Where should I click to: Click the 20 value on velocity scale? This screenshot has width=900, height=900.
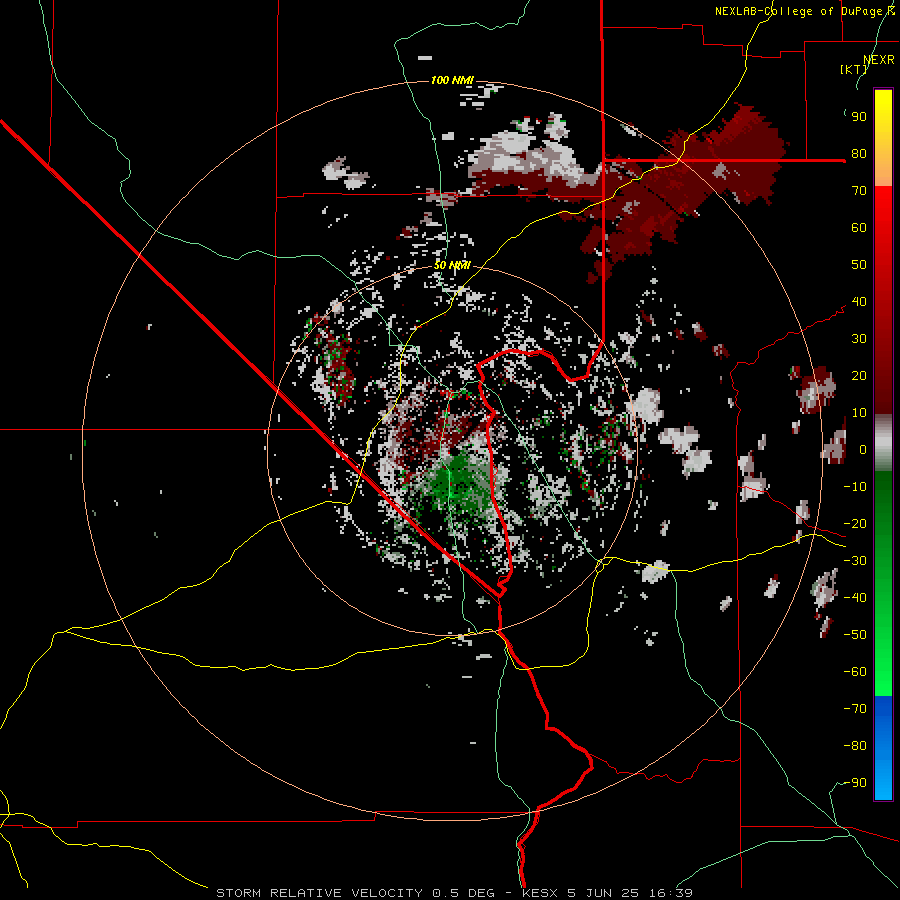point(859,376)
